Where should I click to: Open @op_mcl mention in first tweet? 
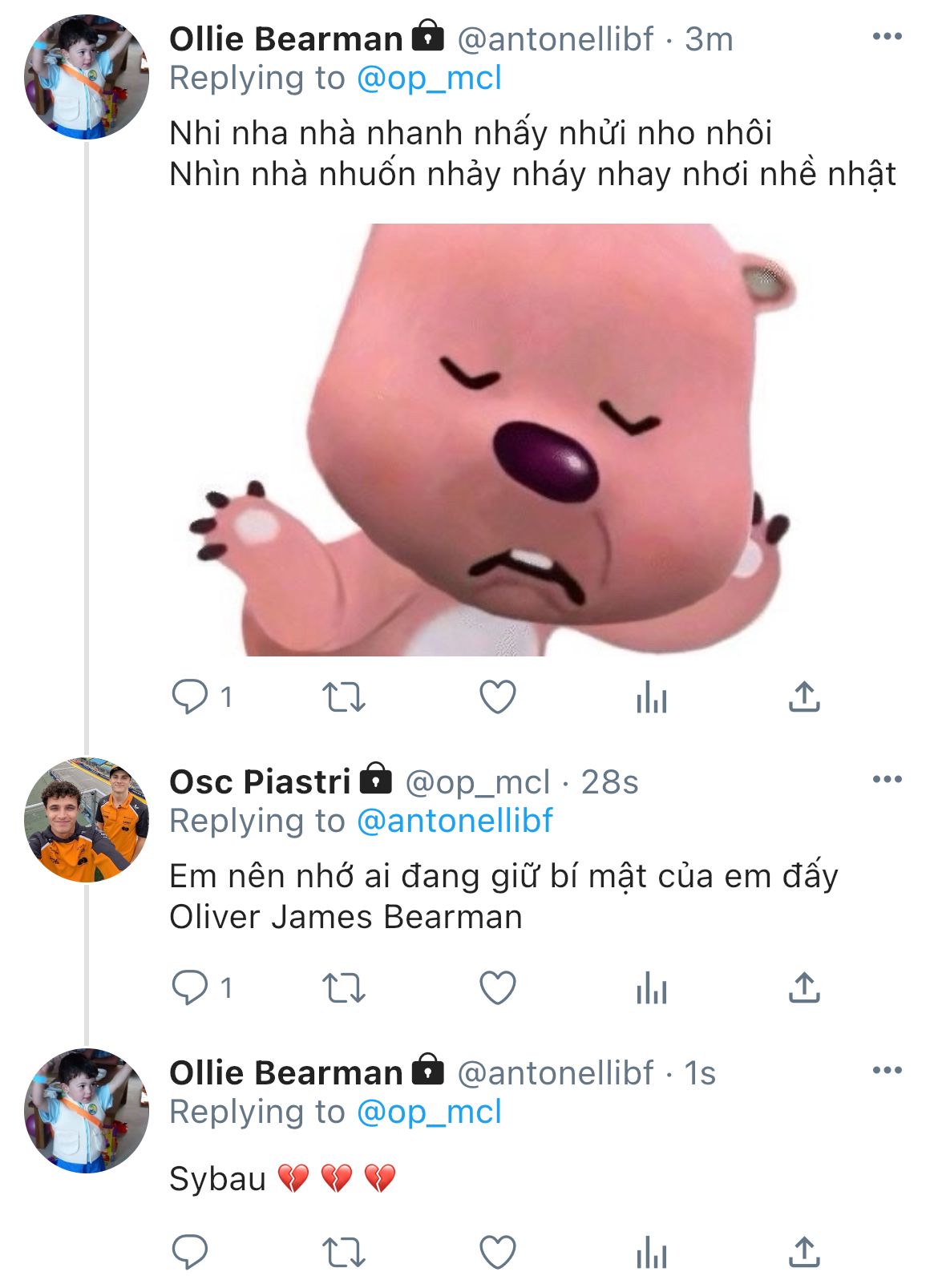429,79
